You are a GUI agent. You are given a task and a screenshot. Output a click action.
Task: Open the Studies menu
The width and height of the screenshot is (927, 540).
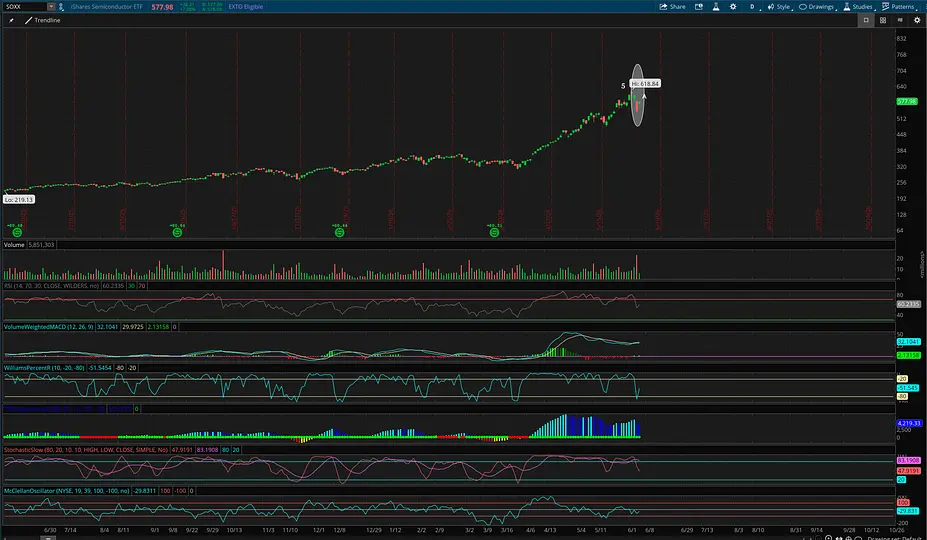[x=859, y=7]
